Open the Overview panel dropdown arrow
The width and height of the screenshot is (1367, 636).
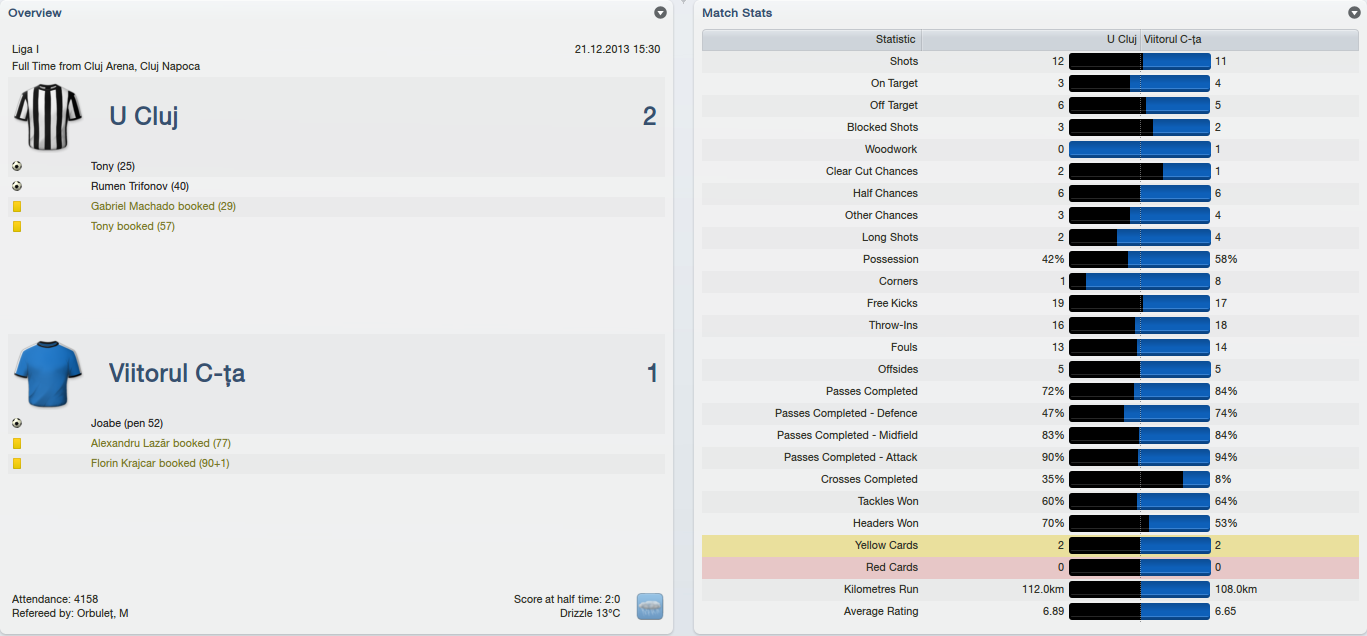pos(660,13)
